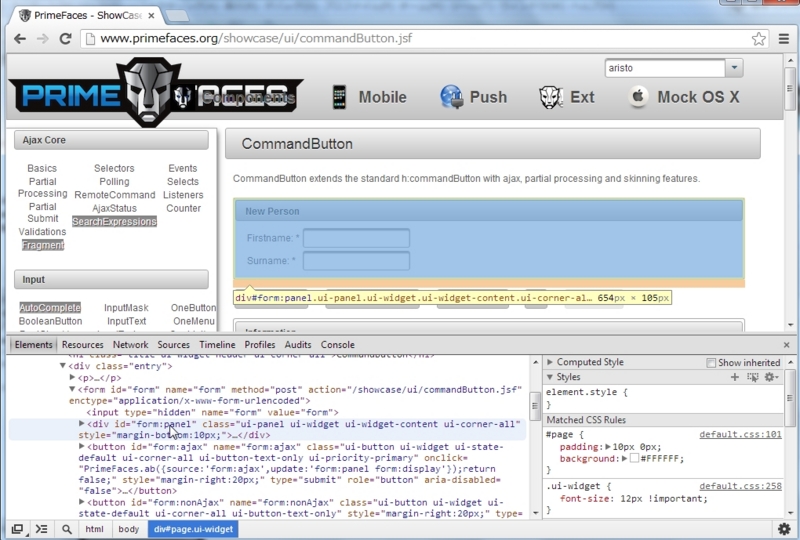Screen dimensions: 800x540
Task: Switch to the Network devtools tab
Action: pos(131,345)
